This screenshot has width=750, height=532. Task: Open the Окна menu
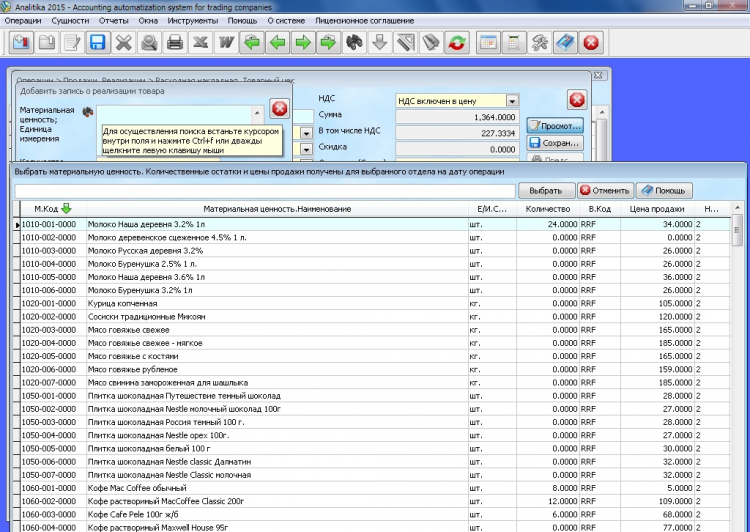[x=148, y=21]
